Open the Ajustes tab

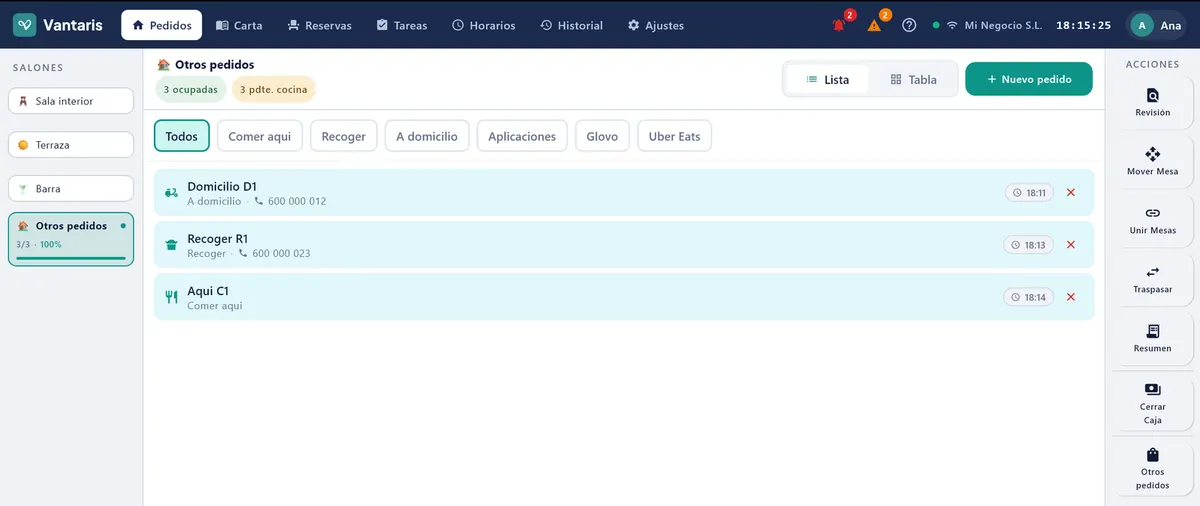point(656,25)
